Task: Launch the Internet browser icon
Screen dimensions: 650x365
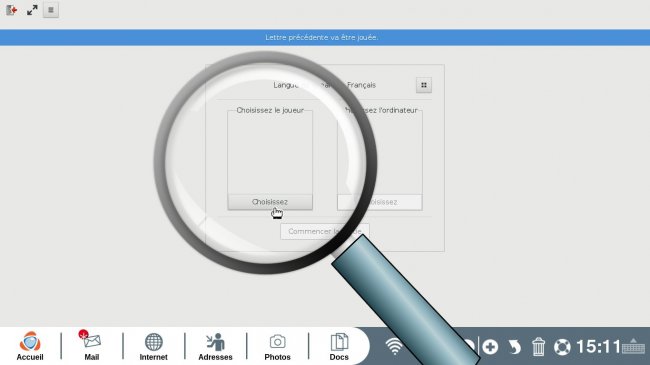Action: click(x=153, y=346)
